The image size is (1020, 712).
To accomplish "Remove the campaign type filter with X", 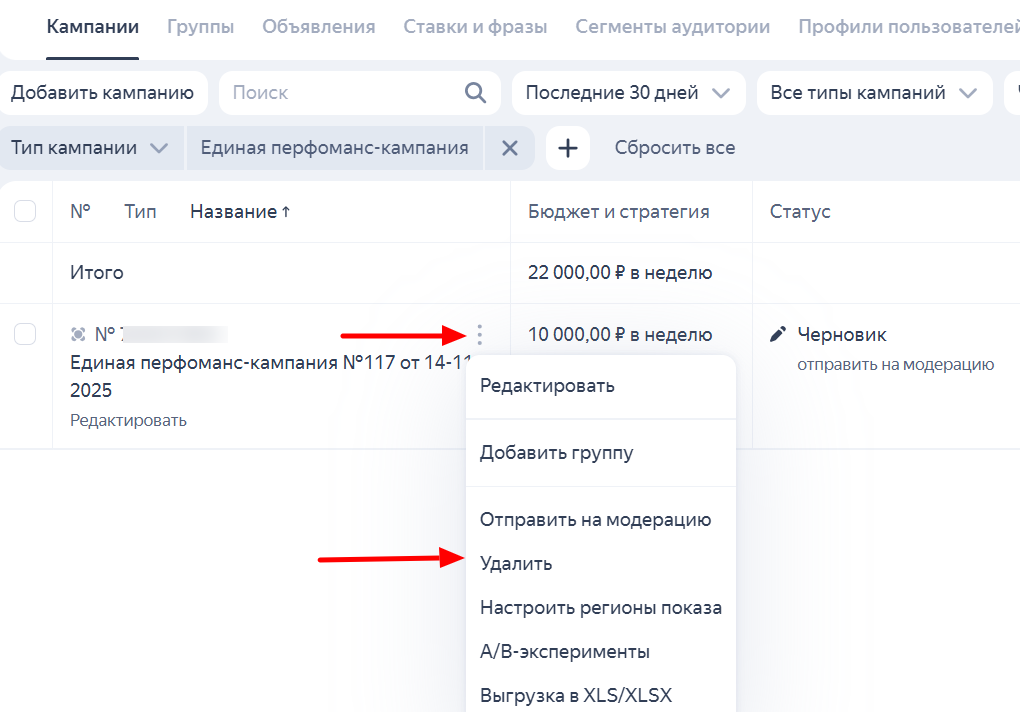I will click(509, 148).
